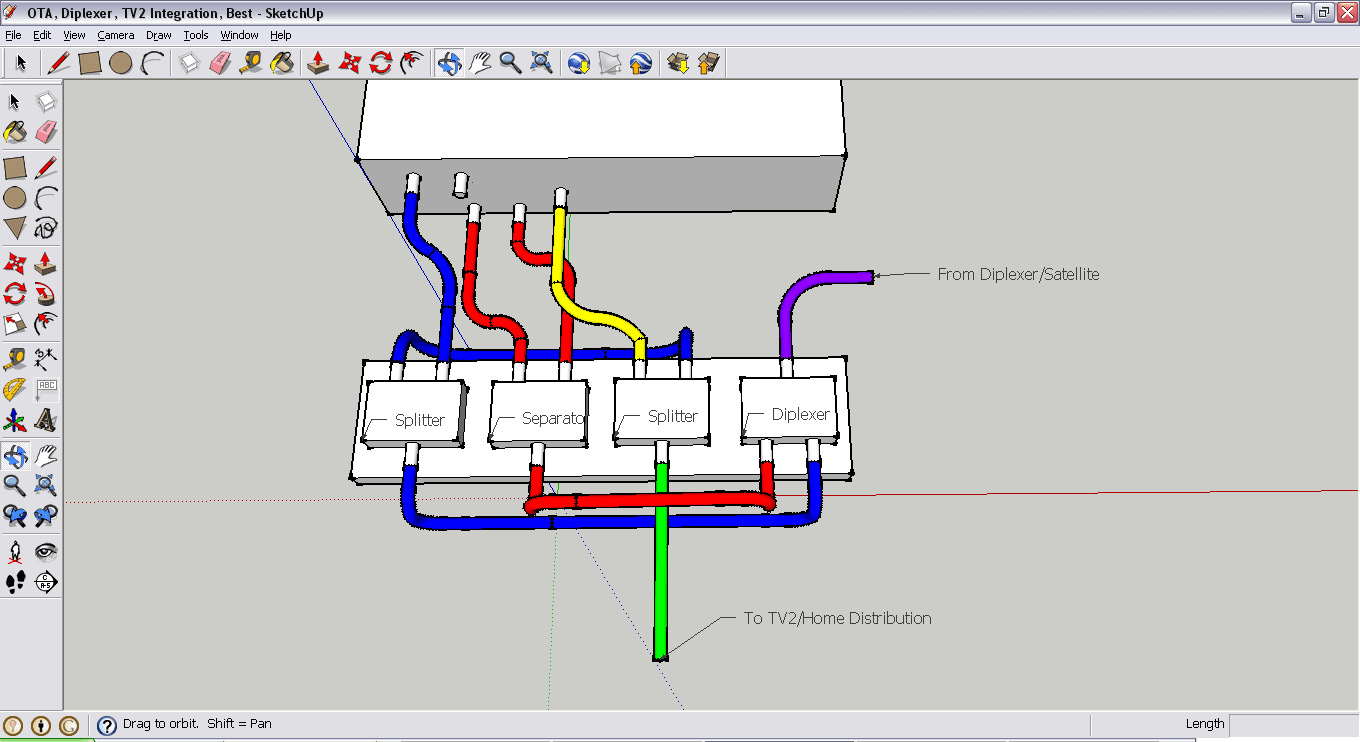The height and width of the screenshot is (742, 1360).
Task: Choose the Circle tool in horizontal toolbar
Action: (x=121, y=63)
